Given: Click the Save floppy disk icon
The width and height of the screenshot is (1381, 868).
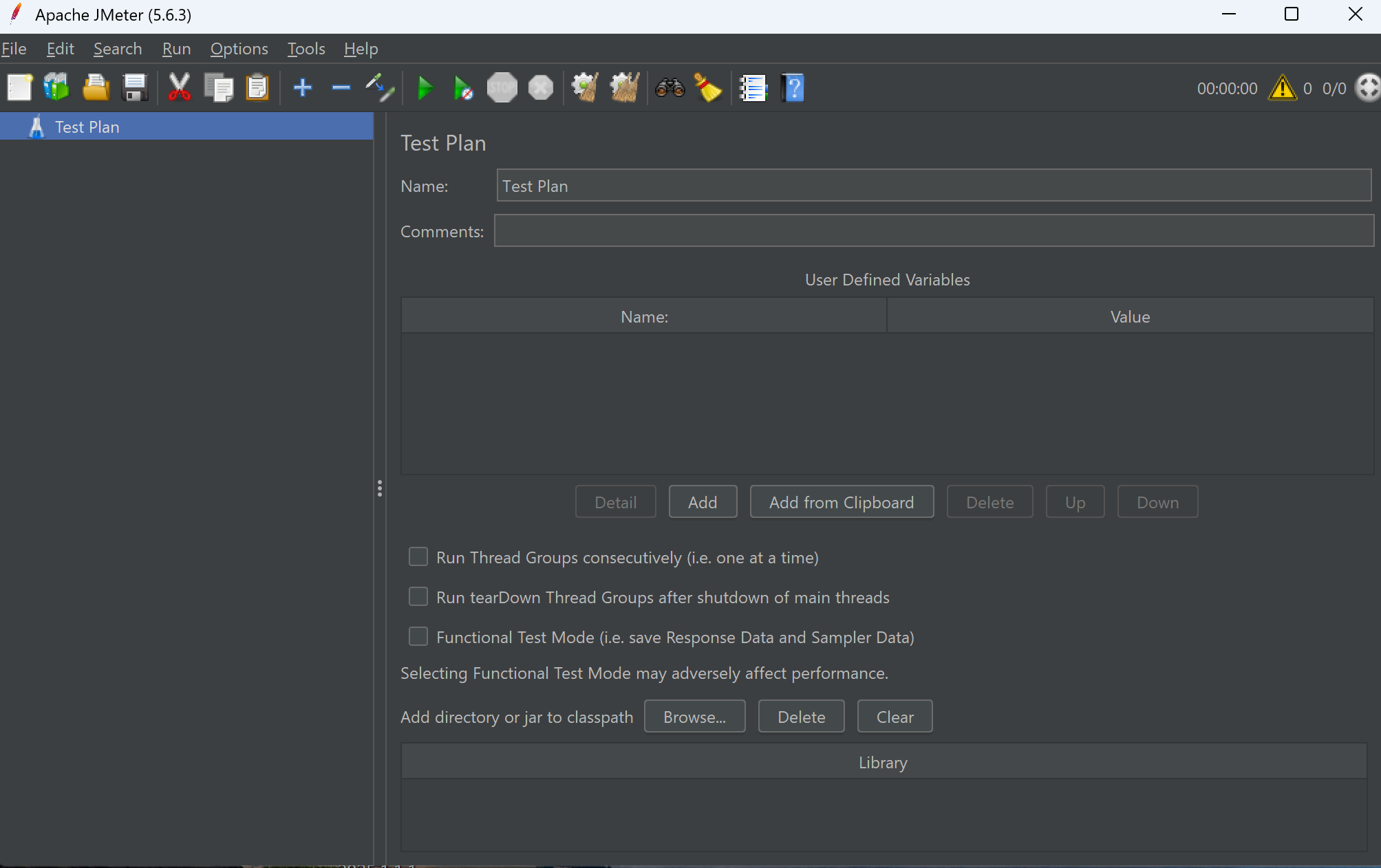Looking at the screenshot, I should point(135,88).
